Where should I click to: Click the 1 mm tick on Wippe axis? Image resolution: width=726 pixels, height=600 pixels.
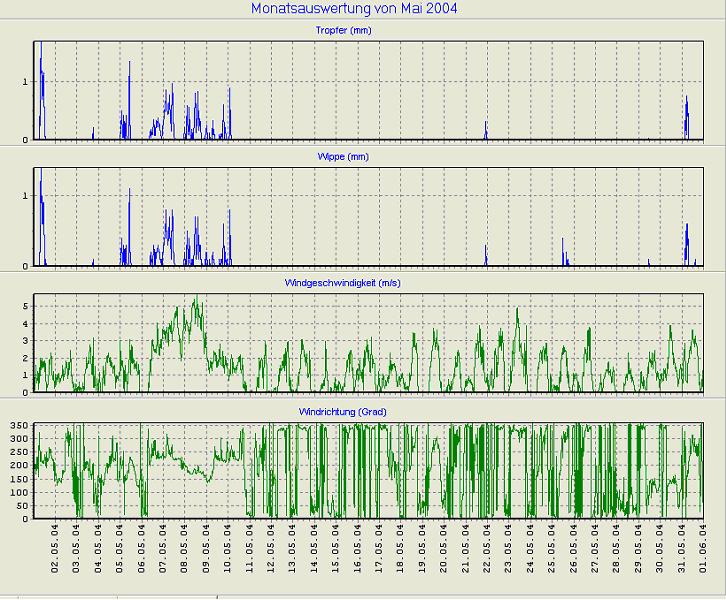[26, 196]
